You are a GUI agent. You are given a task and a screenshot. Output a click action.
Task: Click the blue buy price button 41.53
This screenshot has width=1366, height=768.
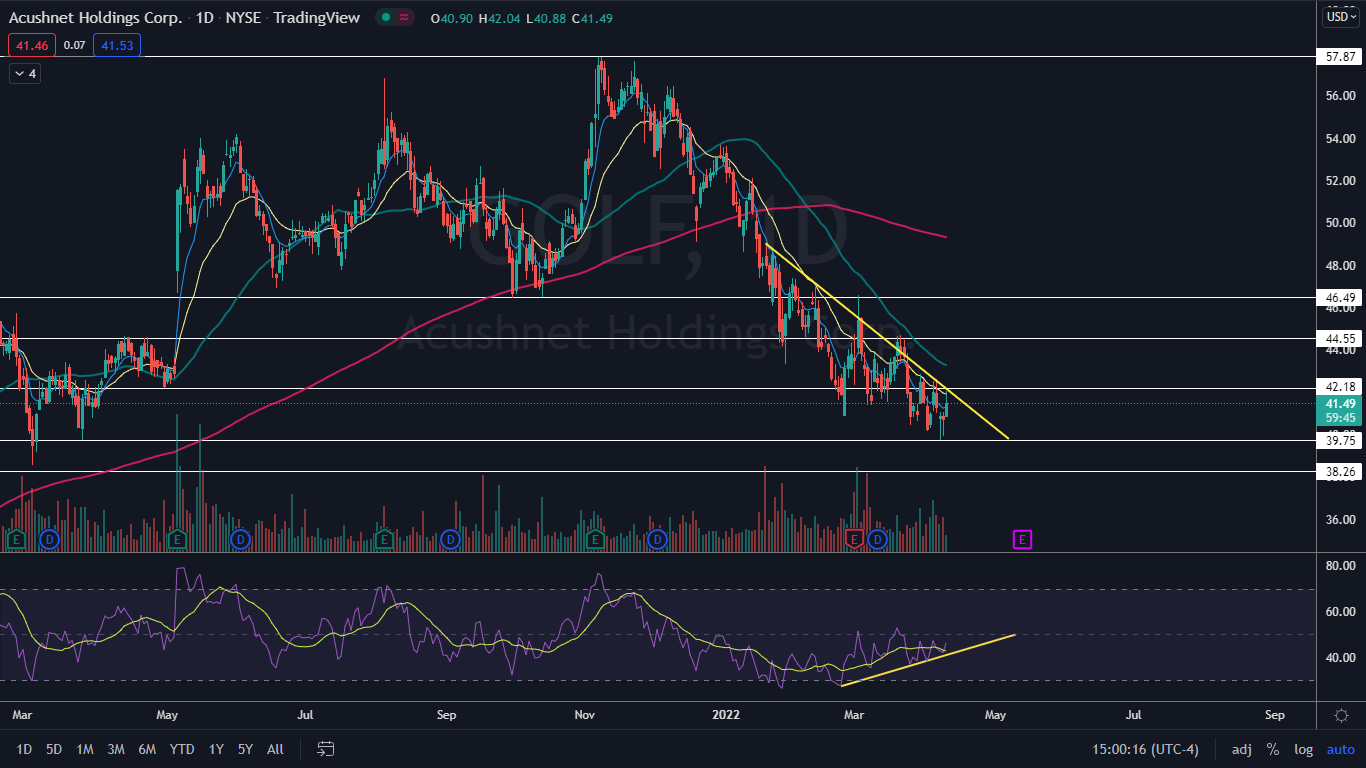coord(117,45)
